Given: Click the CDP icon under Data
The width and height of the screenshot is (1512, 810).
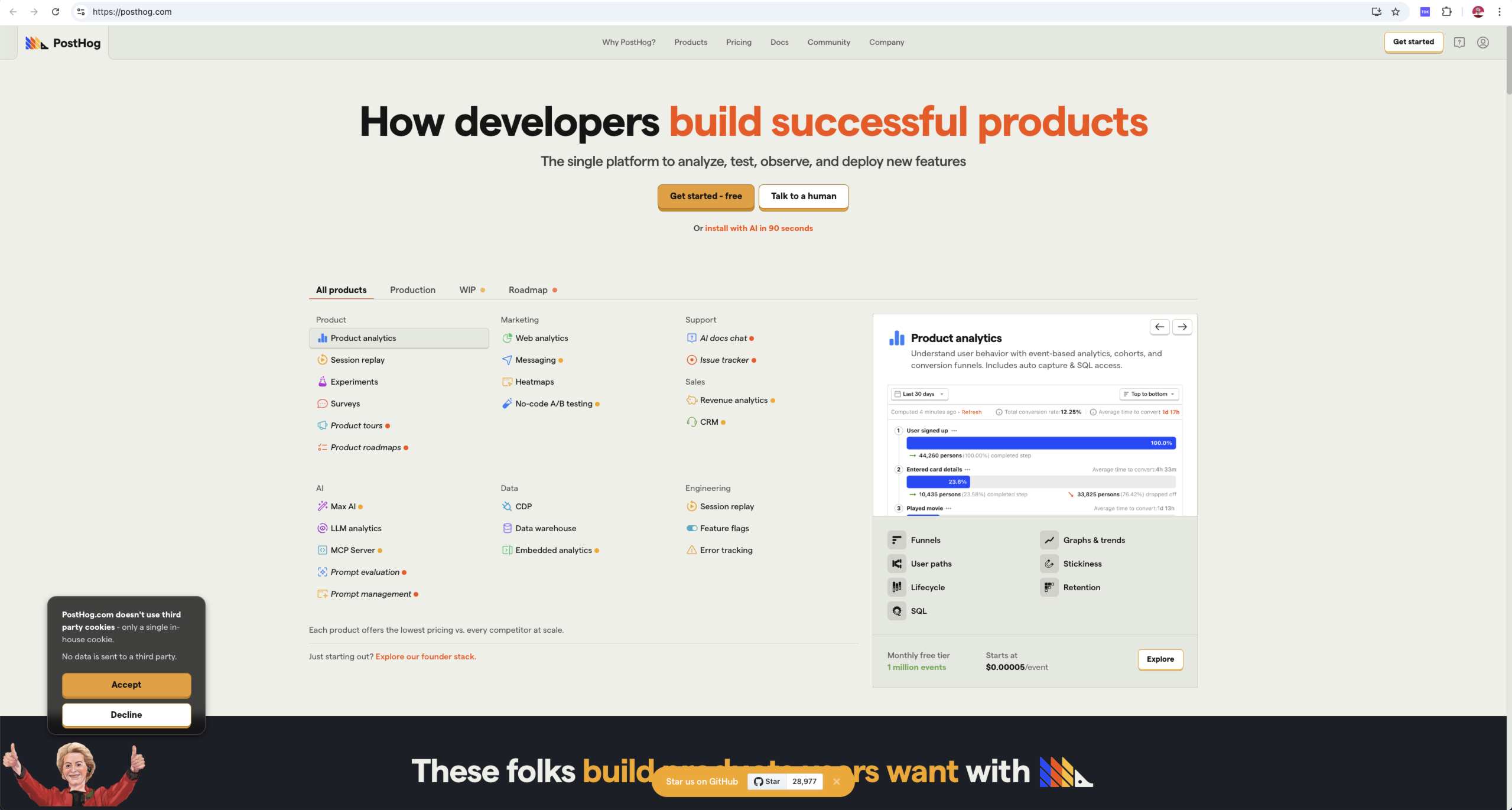Looking at the screenshot, I should click(507, 506).
